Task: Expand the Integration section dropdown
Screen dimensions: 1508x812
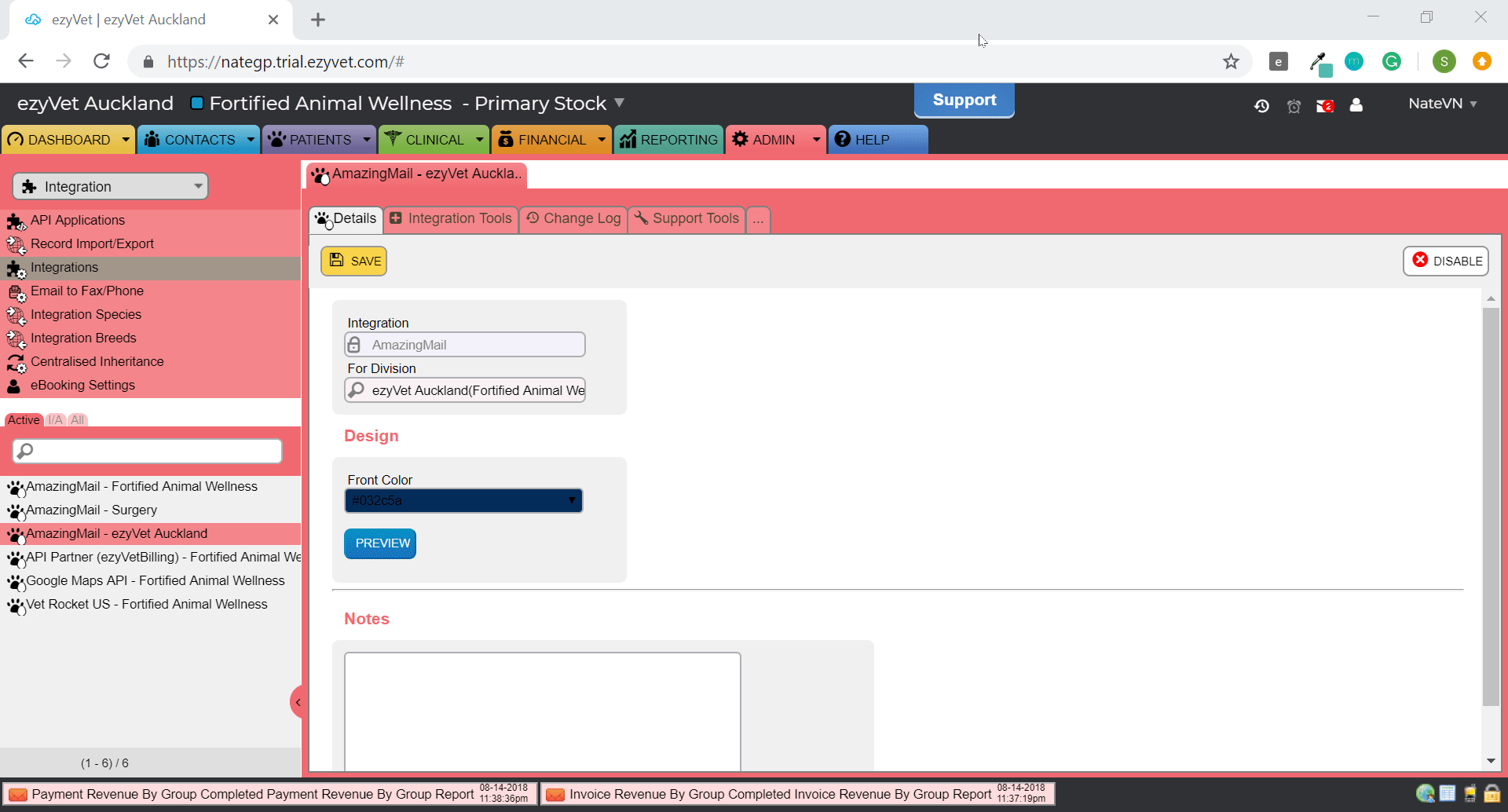Action: tap(110, 186)
